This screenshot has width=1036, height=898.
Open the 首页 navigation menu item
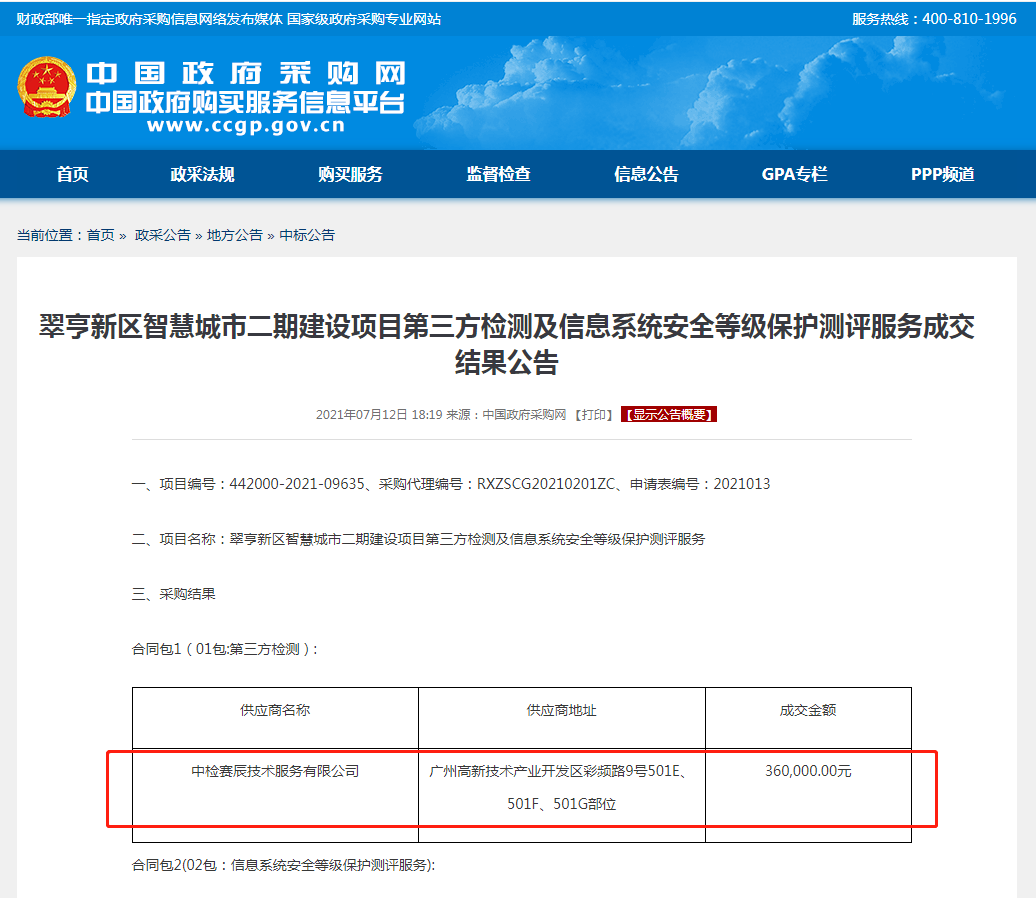[x=73, y=174]
